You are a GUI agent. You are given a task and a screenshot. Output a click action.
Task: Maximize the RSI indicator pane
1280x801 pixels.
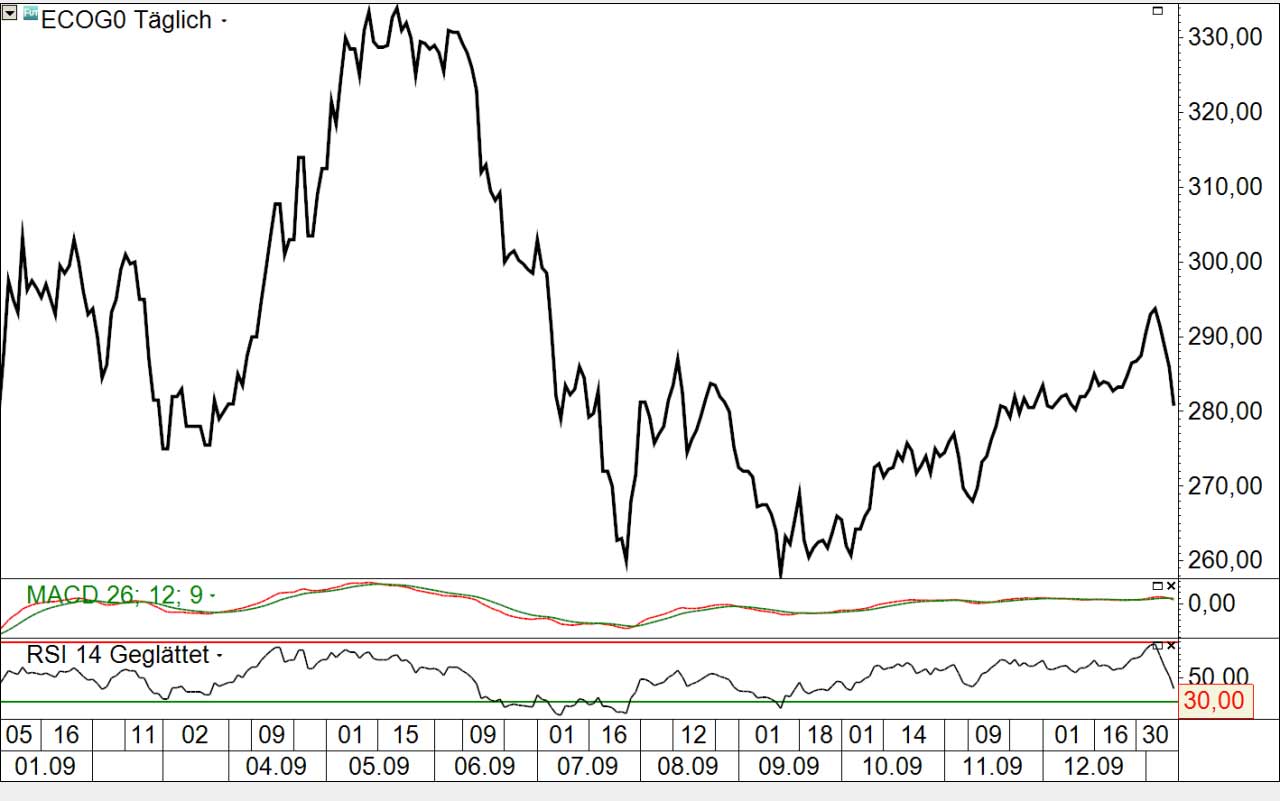1158,645
